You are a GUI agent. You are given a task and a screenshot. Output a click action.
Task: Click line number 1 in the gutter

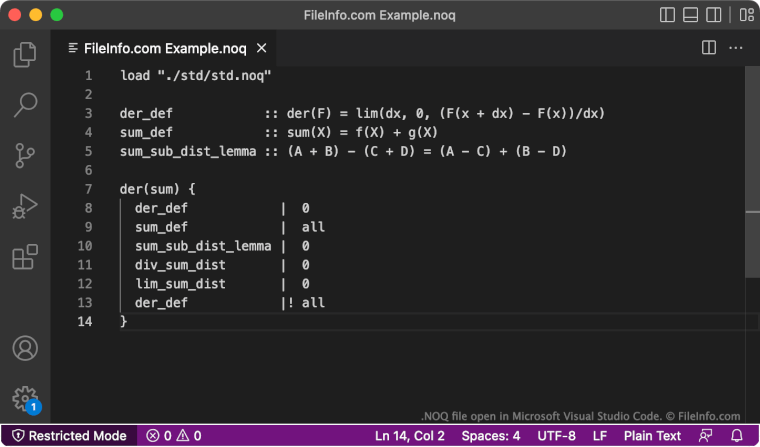pos(88,76)
